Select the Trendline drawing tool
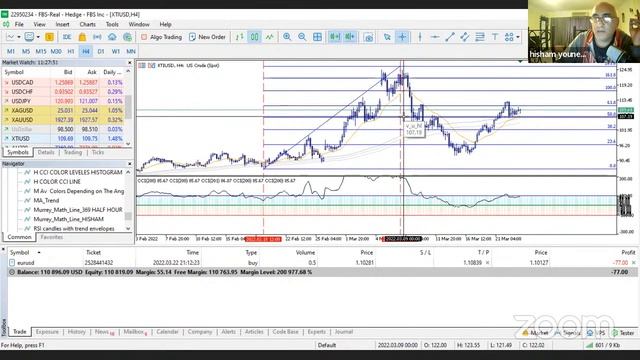 [450, 37]
